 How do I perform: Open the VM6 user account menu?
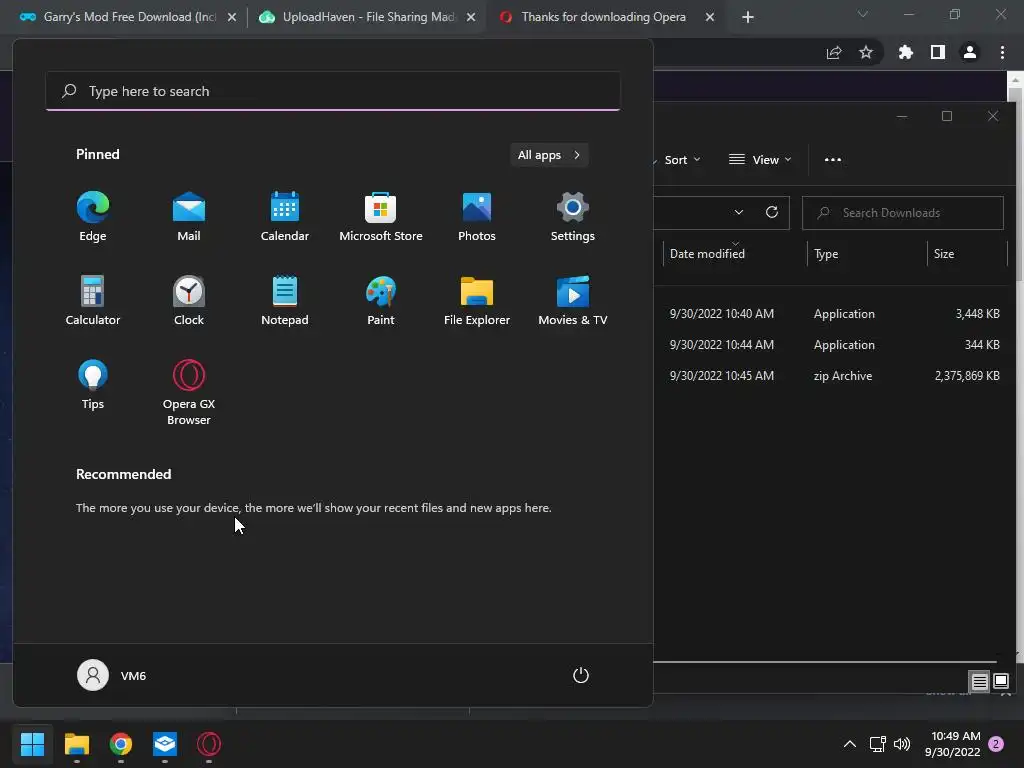tap(112, 675)
